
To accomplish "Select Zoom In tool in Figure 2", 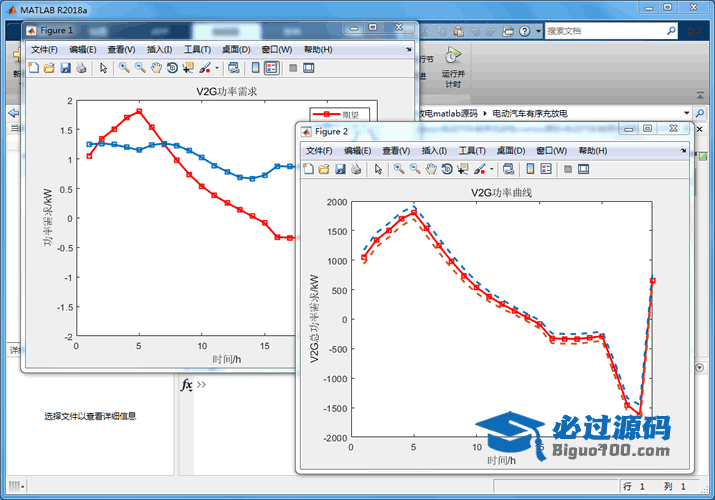I will coord(399,169).
